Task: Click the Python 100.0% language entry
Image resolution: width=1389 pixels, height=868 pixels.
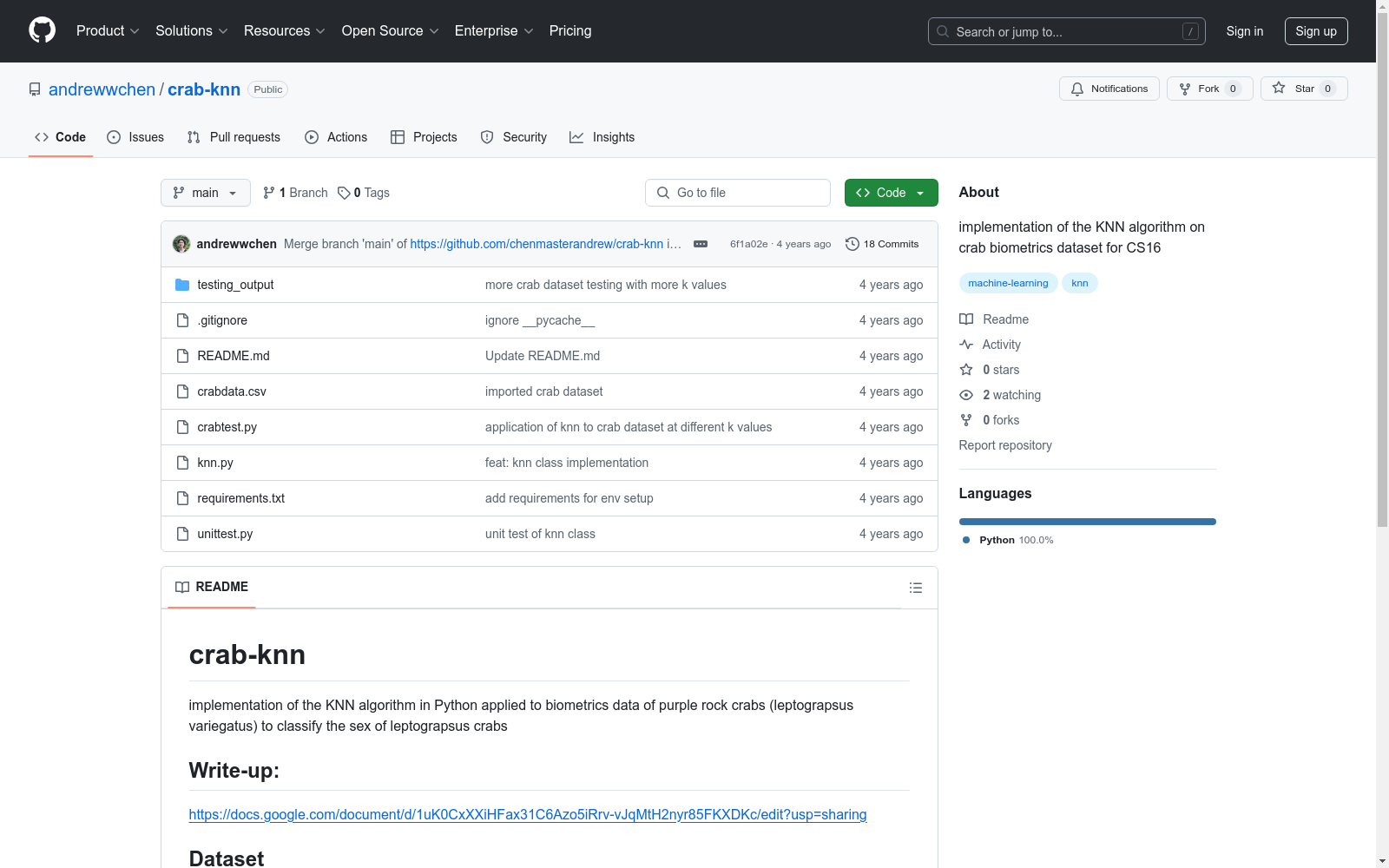Action: 1008,540
